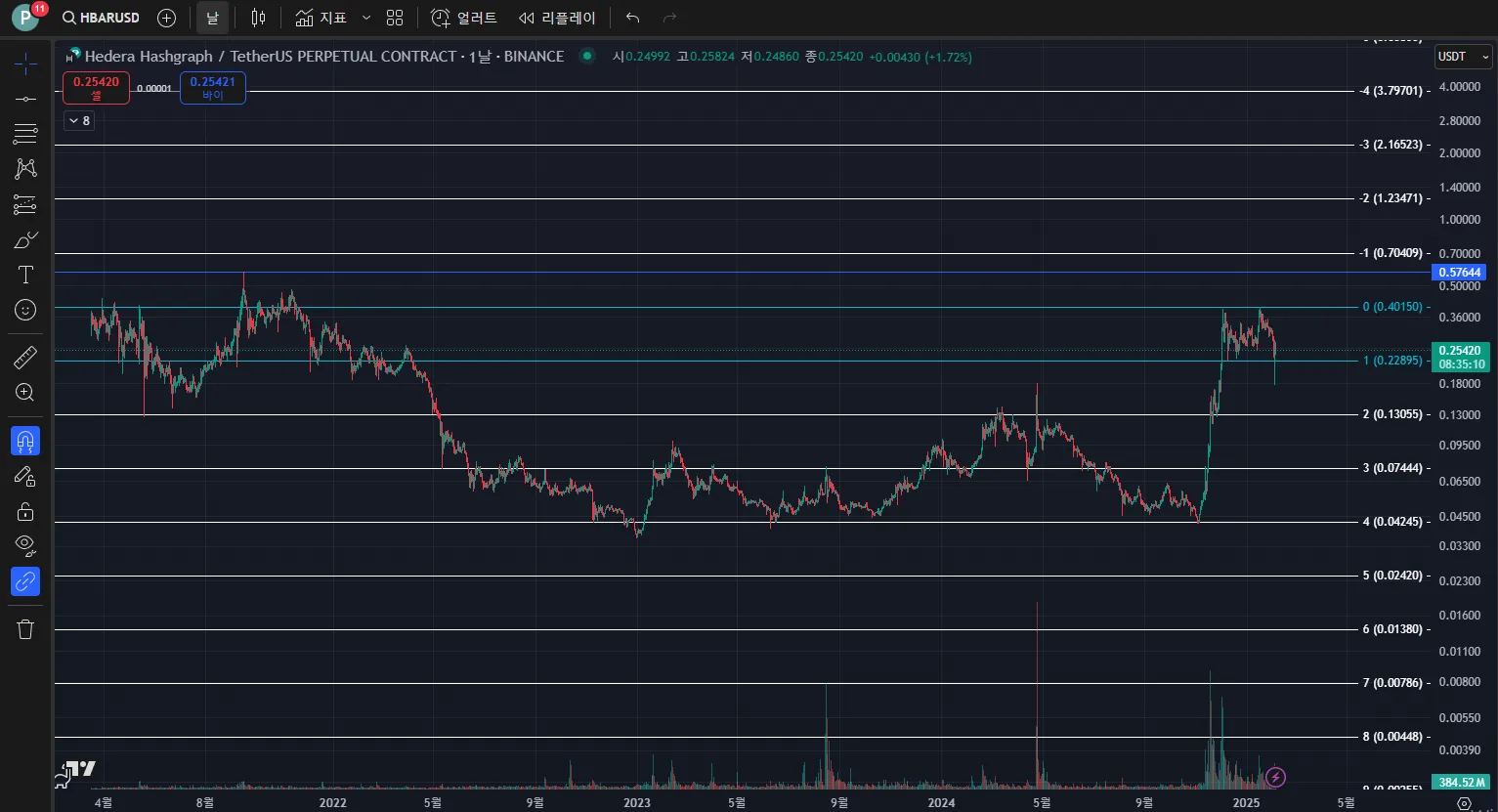Toggle the drawing sync link

(25, 581)
